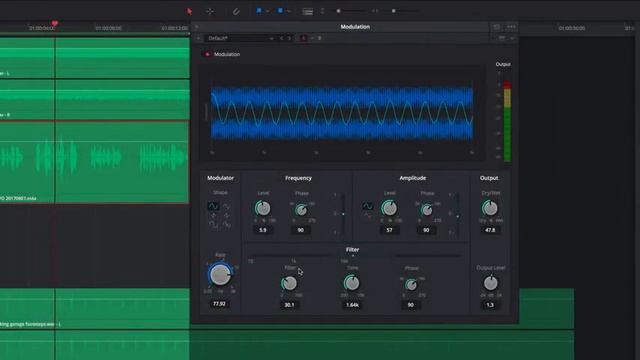Toggle the timeline view options icon
Screen dimensions: 640x360
(x=308, y=12)
